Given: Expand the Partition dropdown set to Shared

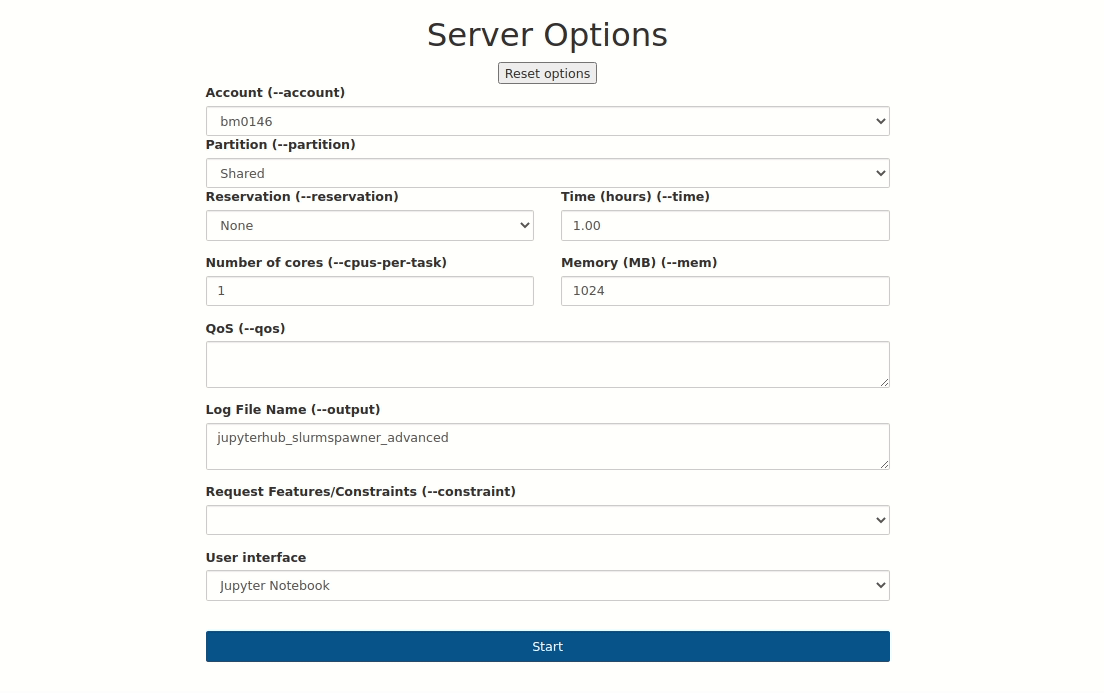Looking at the screenshot, I should coord(548,173).
